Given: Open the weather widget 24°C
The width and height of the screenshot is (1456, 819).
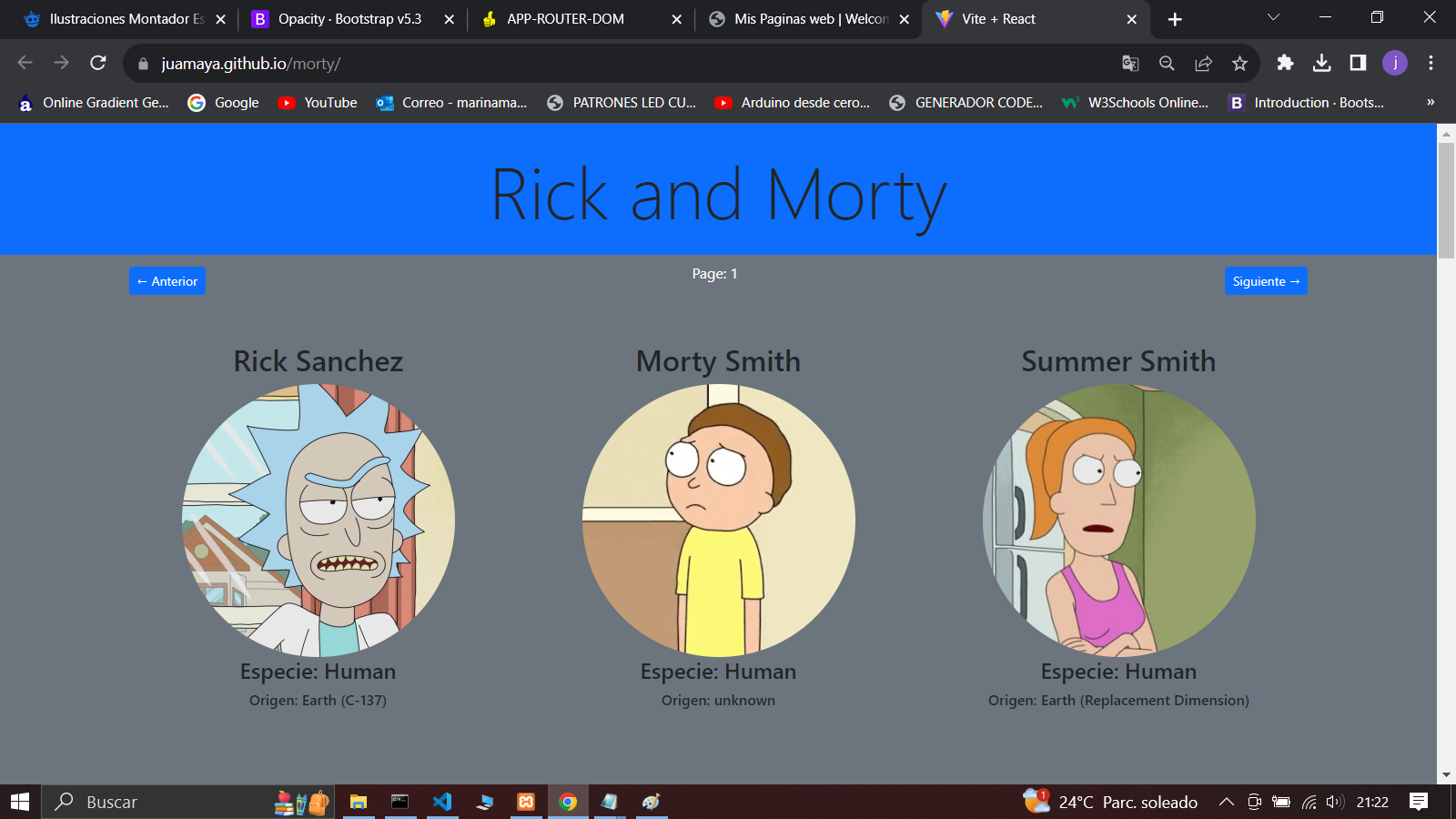Looking at the screenshot, I should [x=1110, y=802].
